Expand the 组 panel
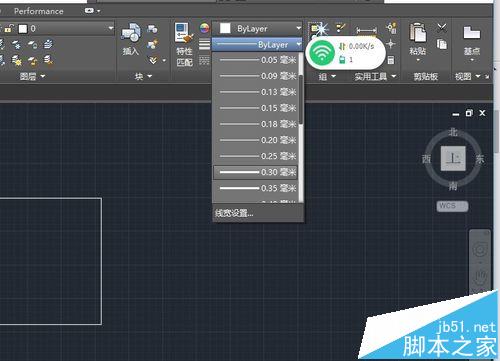 coord(327,77)
